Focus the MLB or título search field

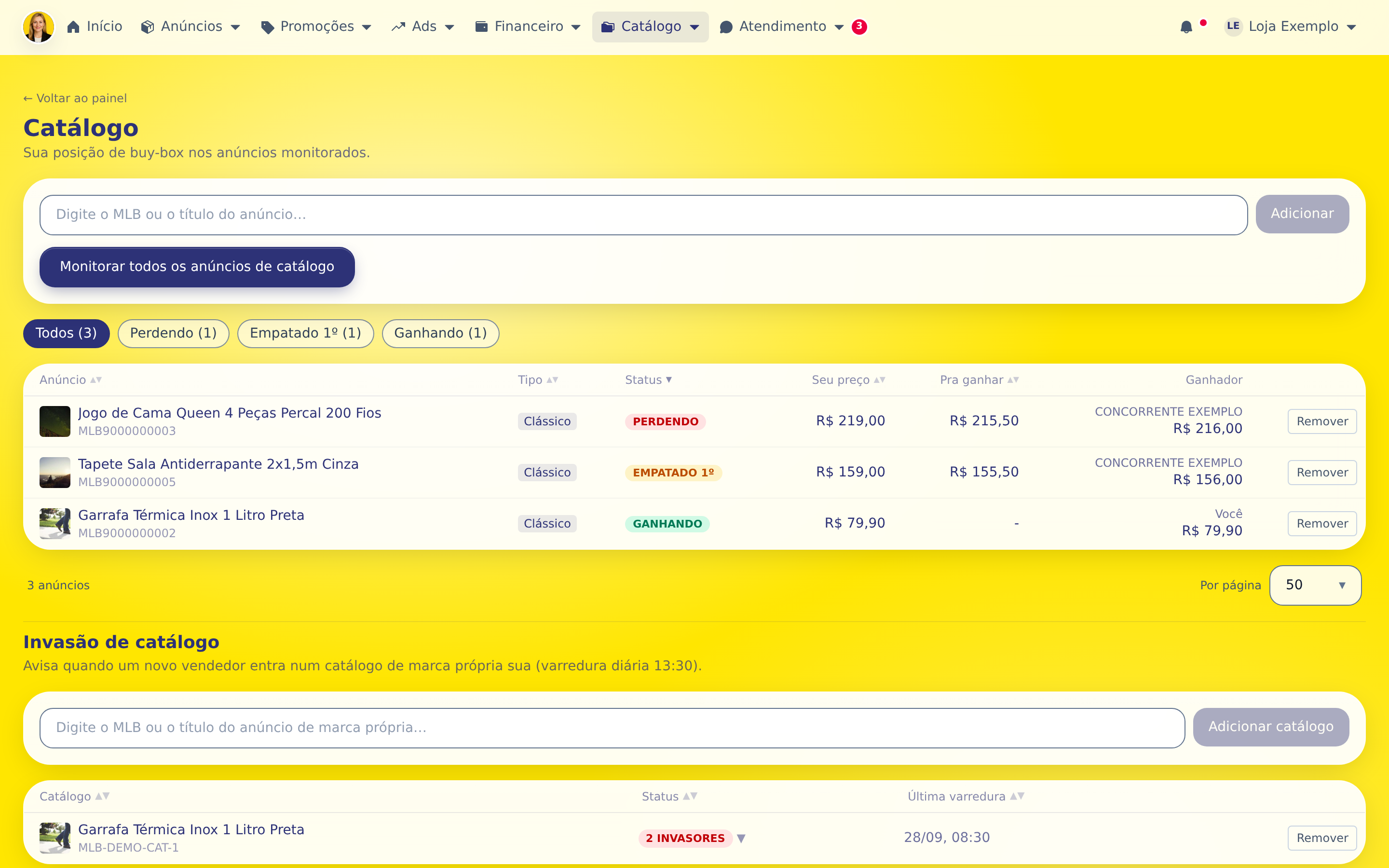(643, 215)
